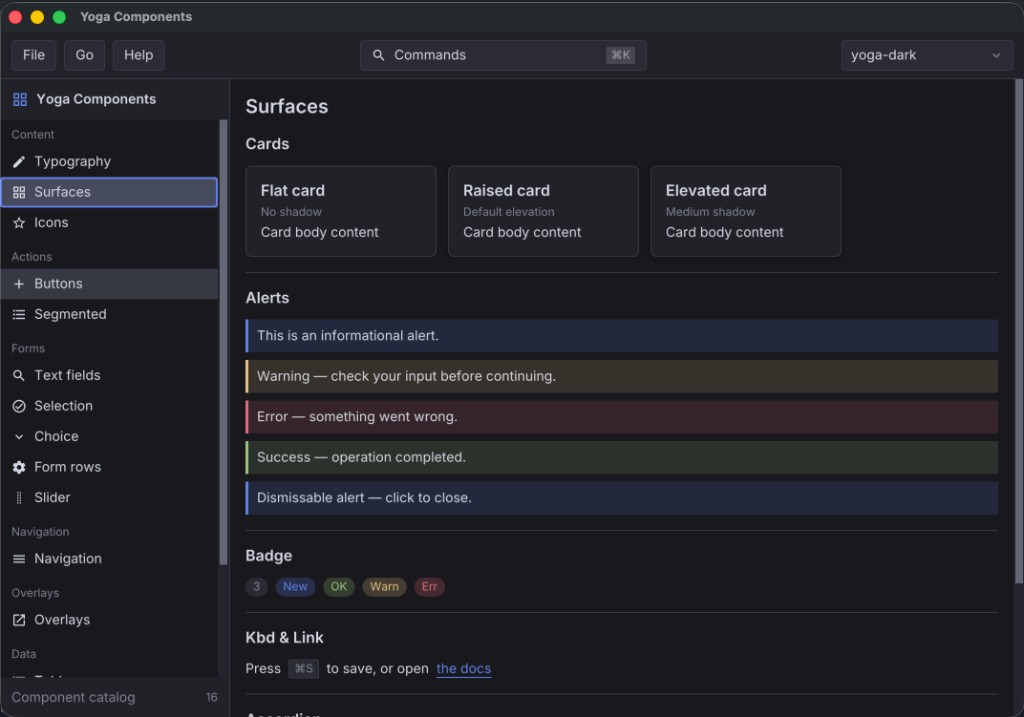Image resolution: width=1024 pixels, height=717 pixels.
Task: Click the Success alert banner
Action: (x=622, y=458)
